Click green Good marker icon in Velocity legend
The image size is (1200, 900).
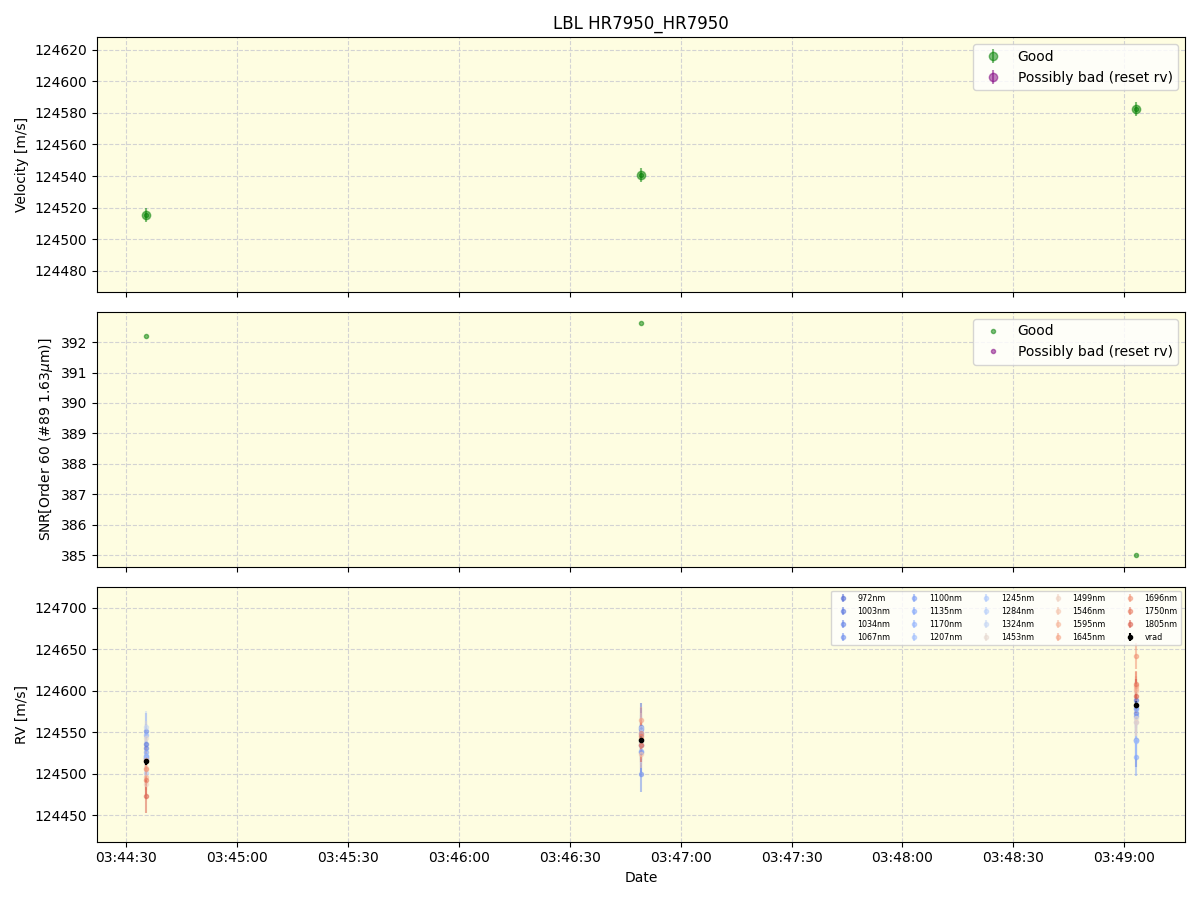coord(993,56)
